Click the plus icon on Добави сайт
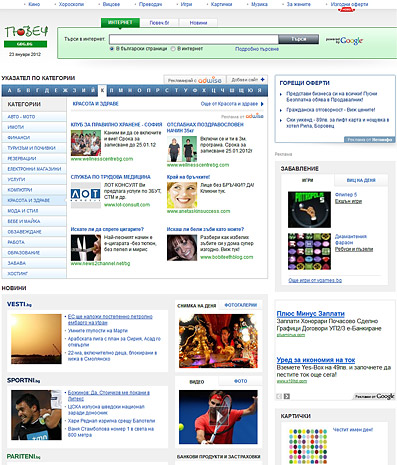This screenshot has width=397, height=465. [263, 79]
